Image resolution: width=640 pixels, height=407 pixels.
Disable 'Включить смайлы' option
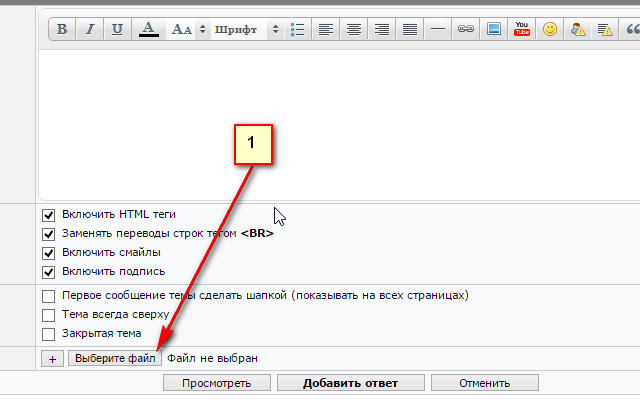48,253
